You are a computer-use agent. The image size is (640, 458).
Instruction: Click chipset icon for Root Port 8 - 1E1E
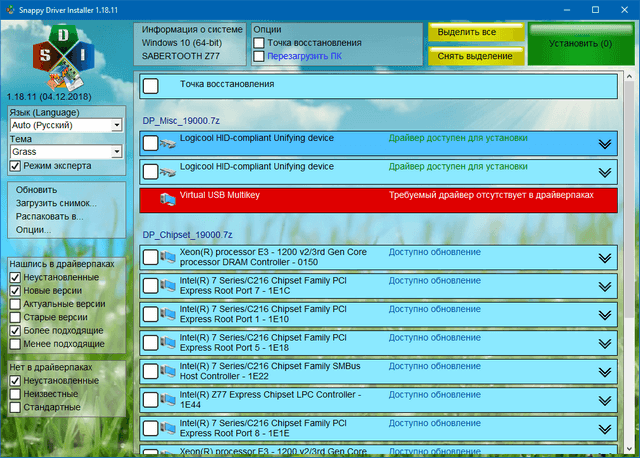coord(168,429)
